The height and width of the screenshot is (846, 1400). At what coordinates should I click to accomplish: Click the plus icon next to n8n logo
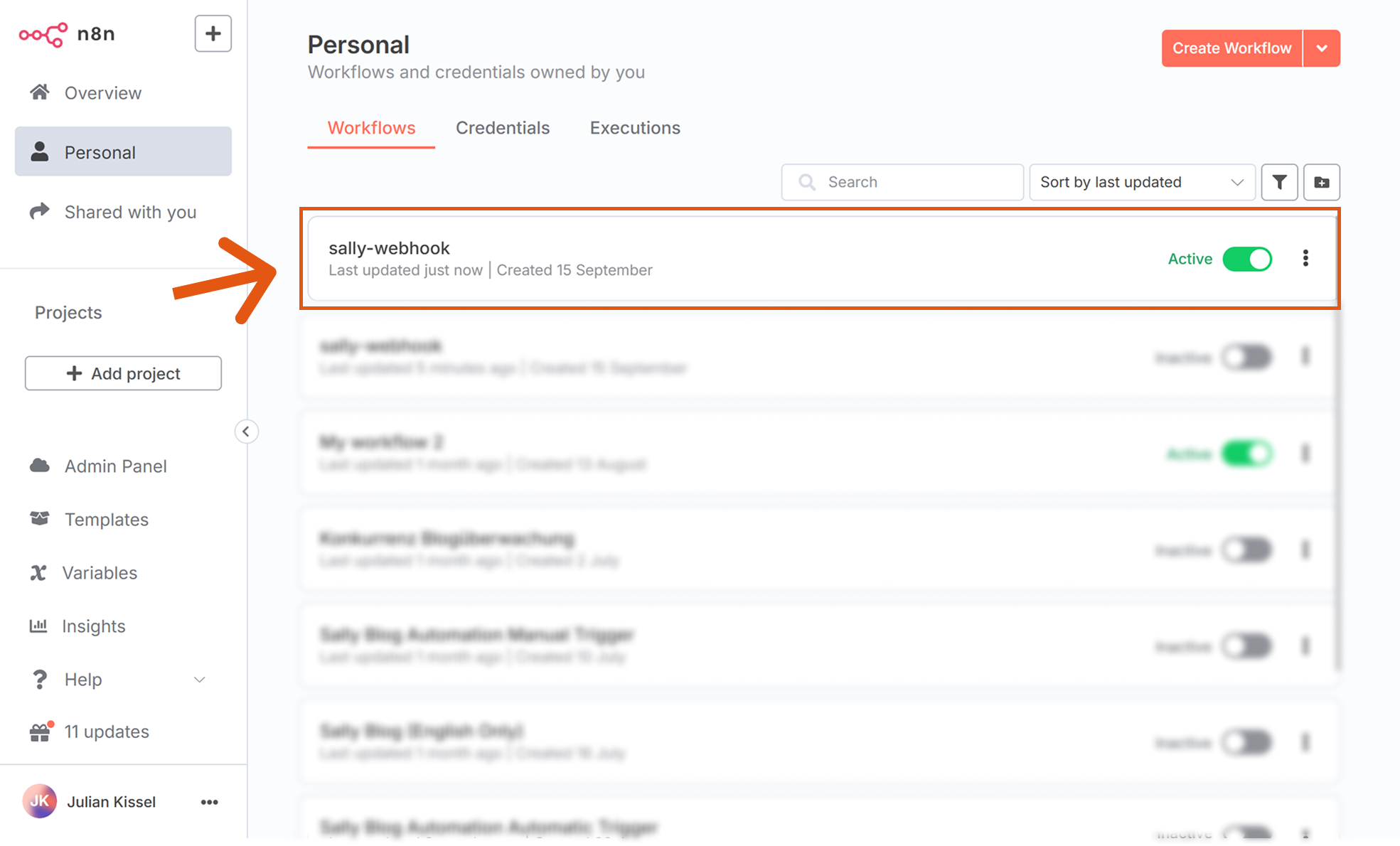click(213, 33)
